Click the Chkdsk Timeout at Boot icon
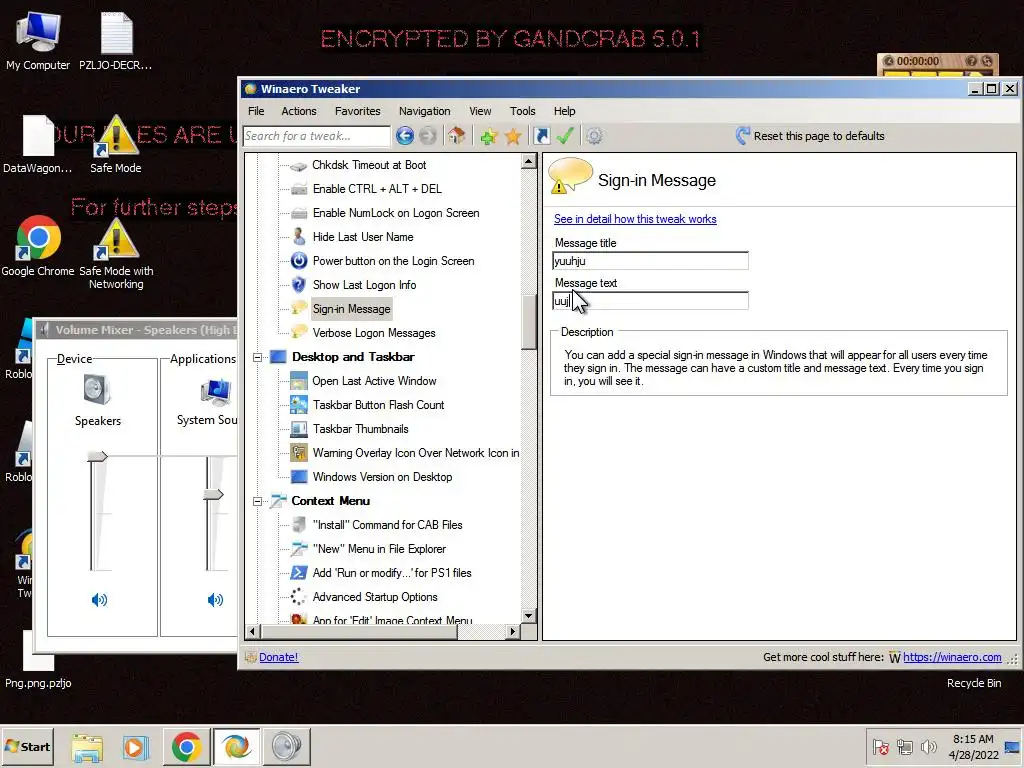Image resolution: width=1024 pixels, height=768 pixels. [298, 166]
